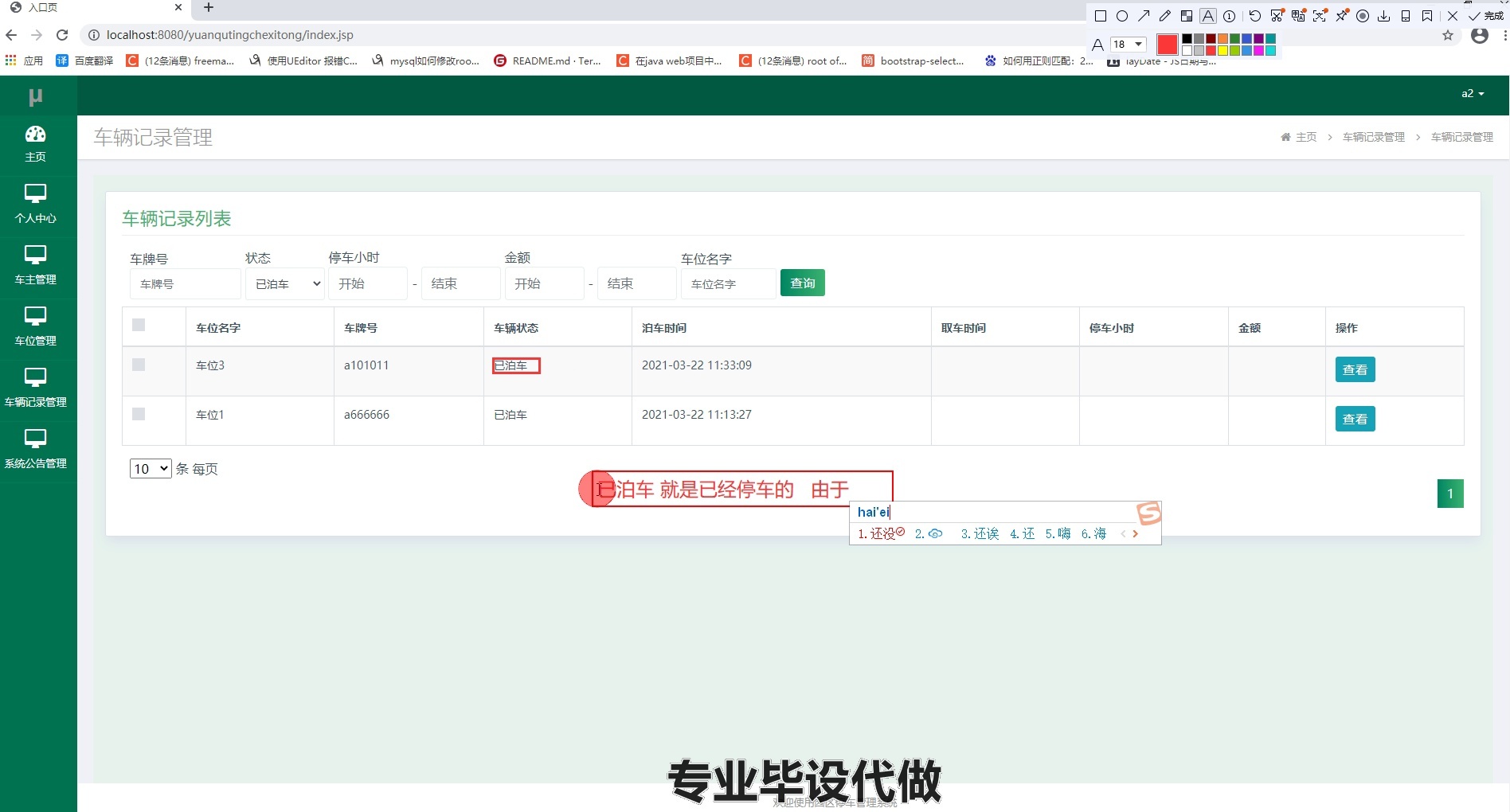The width and height of the screenshot is (1510, 812).
Task: Open the font size 18 dropdown
Action: pyautogui.click(x=1129, y=44)
